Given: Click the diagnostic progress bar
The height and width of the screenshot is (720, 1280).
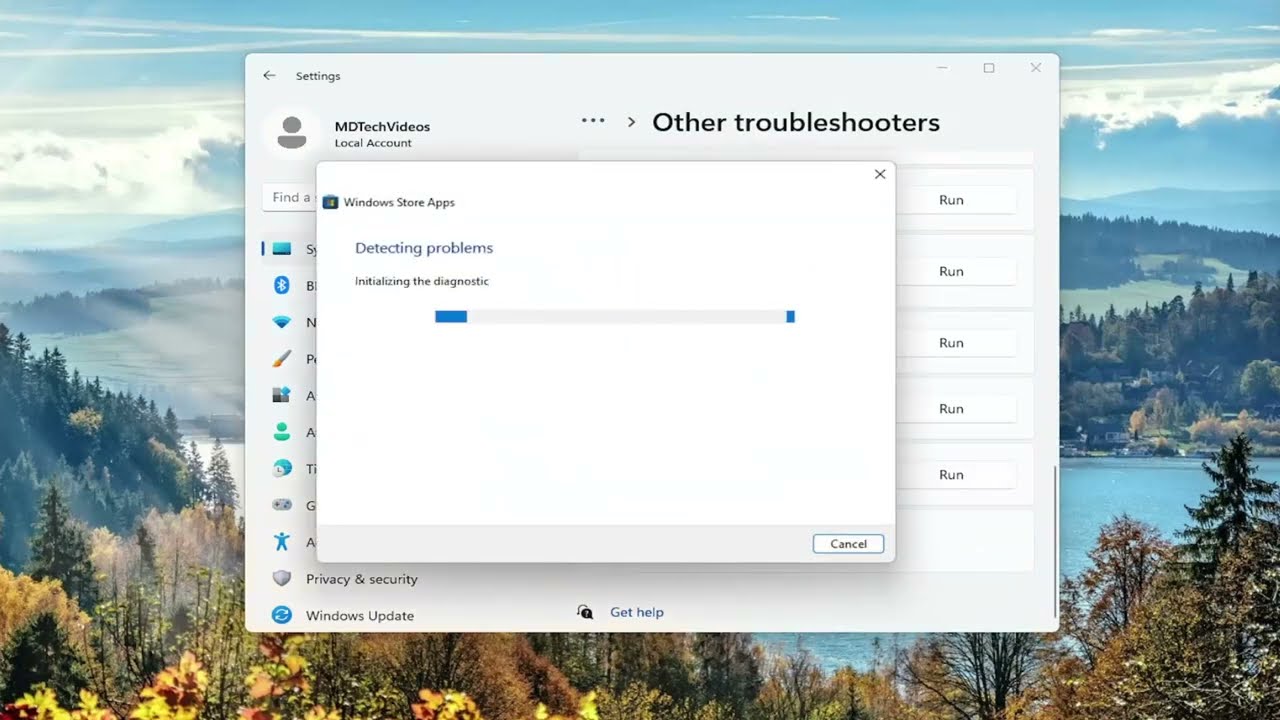Looking at the screenshot, I should coord(615,316).
